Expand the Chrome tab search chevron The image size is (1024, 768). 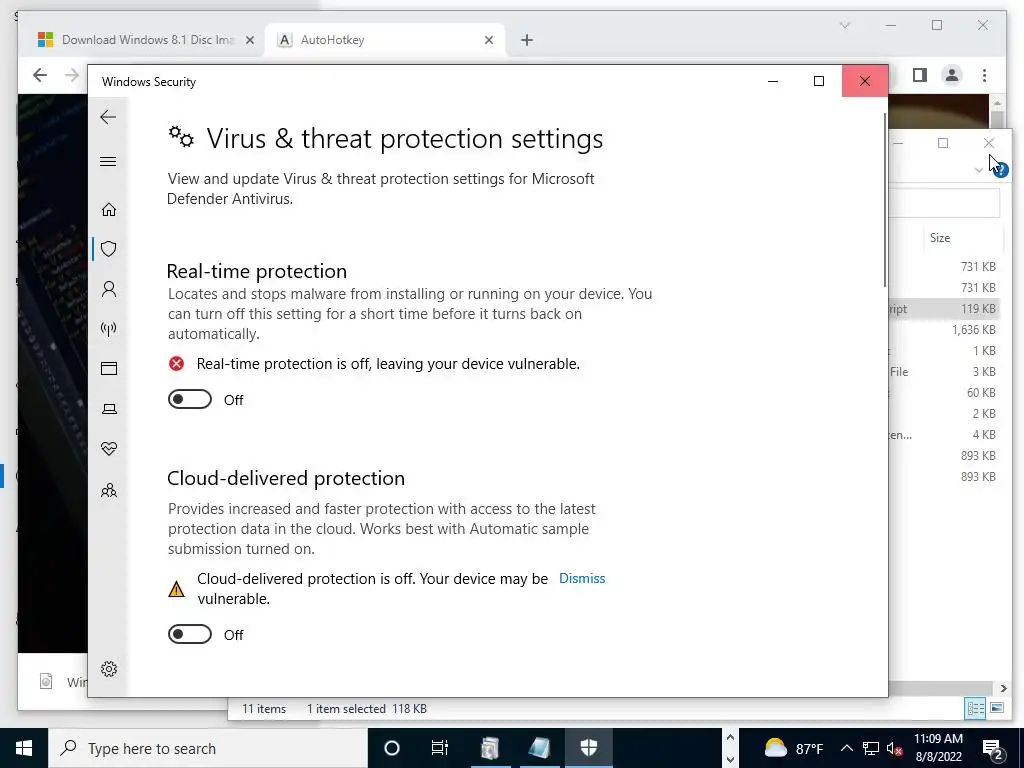[844, 25]
